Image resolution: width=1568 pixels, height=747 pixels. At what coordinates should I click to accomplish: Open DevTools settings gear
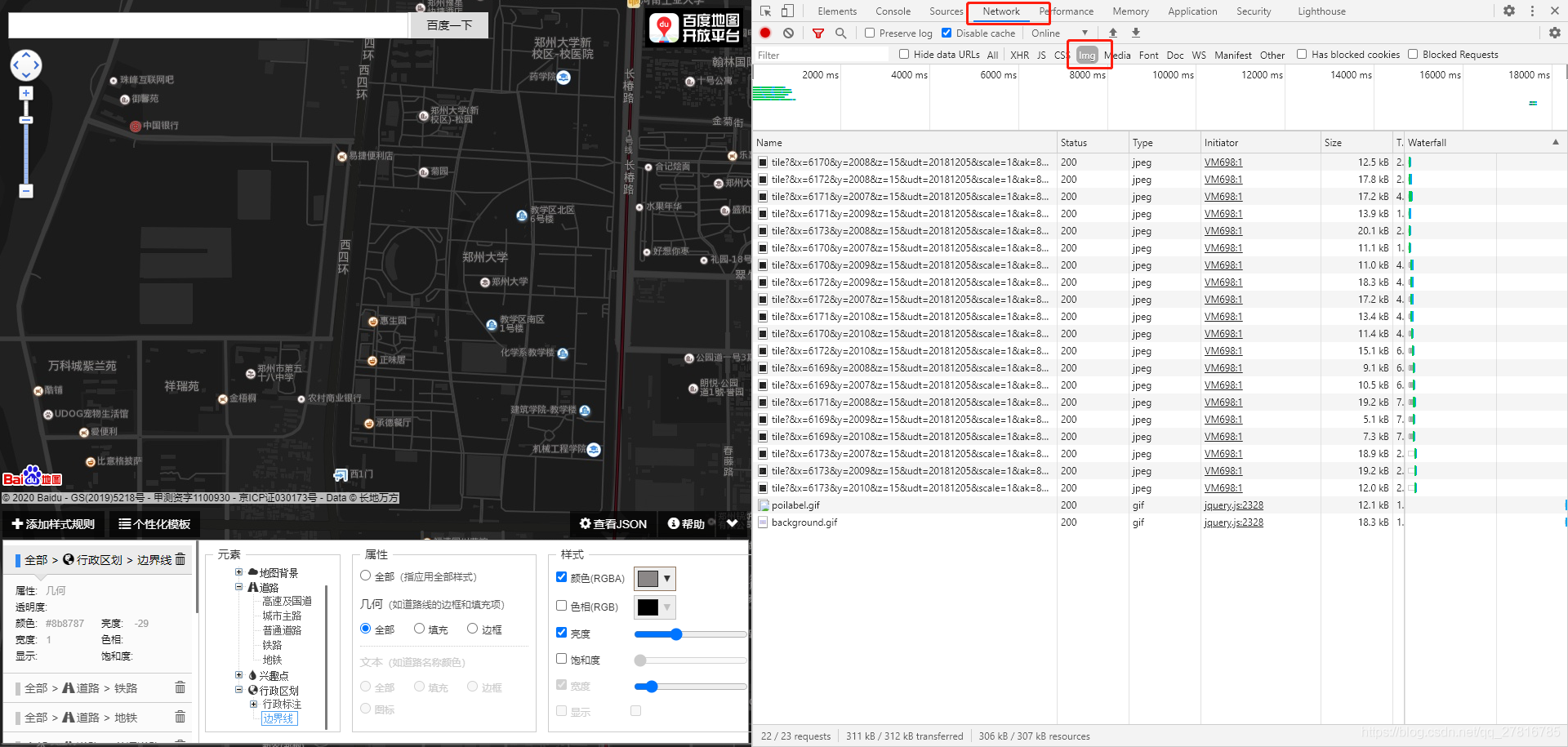[1508, 11]
